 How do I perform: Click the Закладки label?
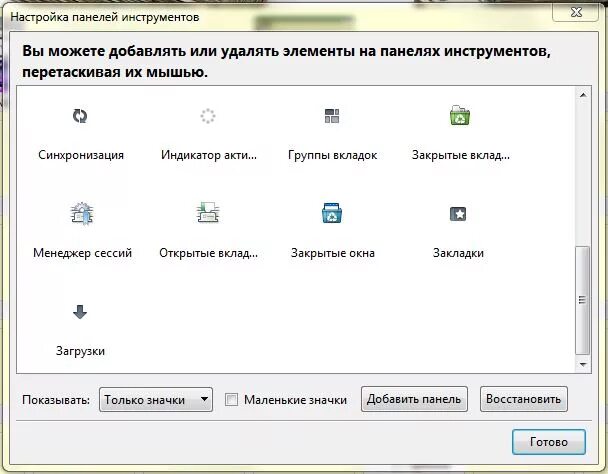pos(458,253)
